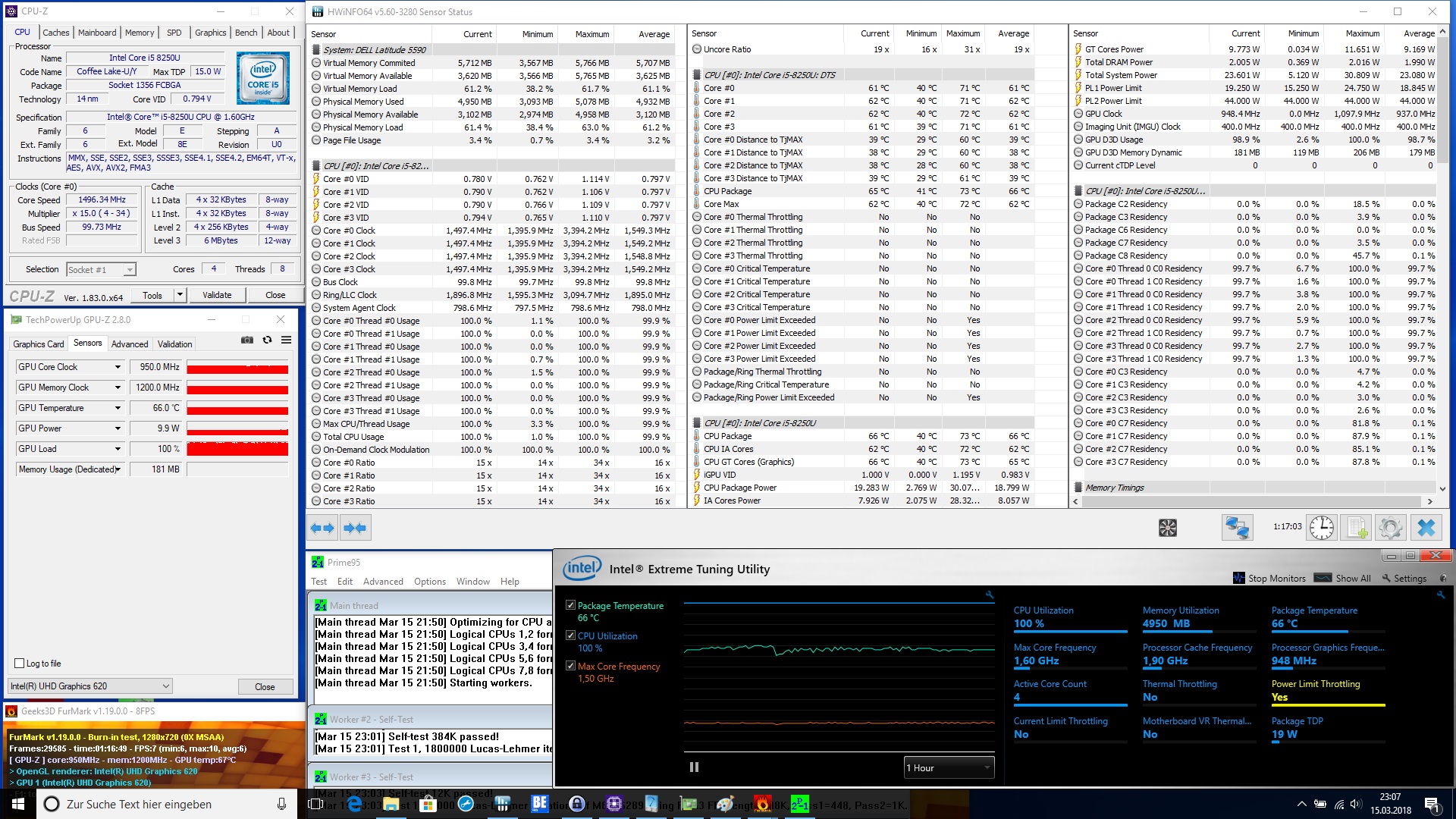
Task: Open CPU-Z About tab
Action: click(x=278, y=33)
